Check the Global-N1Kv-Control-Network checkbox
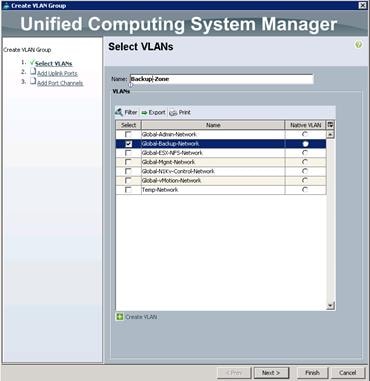 point(128,171)
